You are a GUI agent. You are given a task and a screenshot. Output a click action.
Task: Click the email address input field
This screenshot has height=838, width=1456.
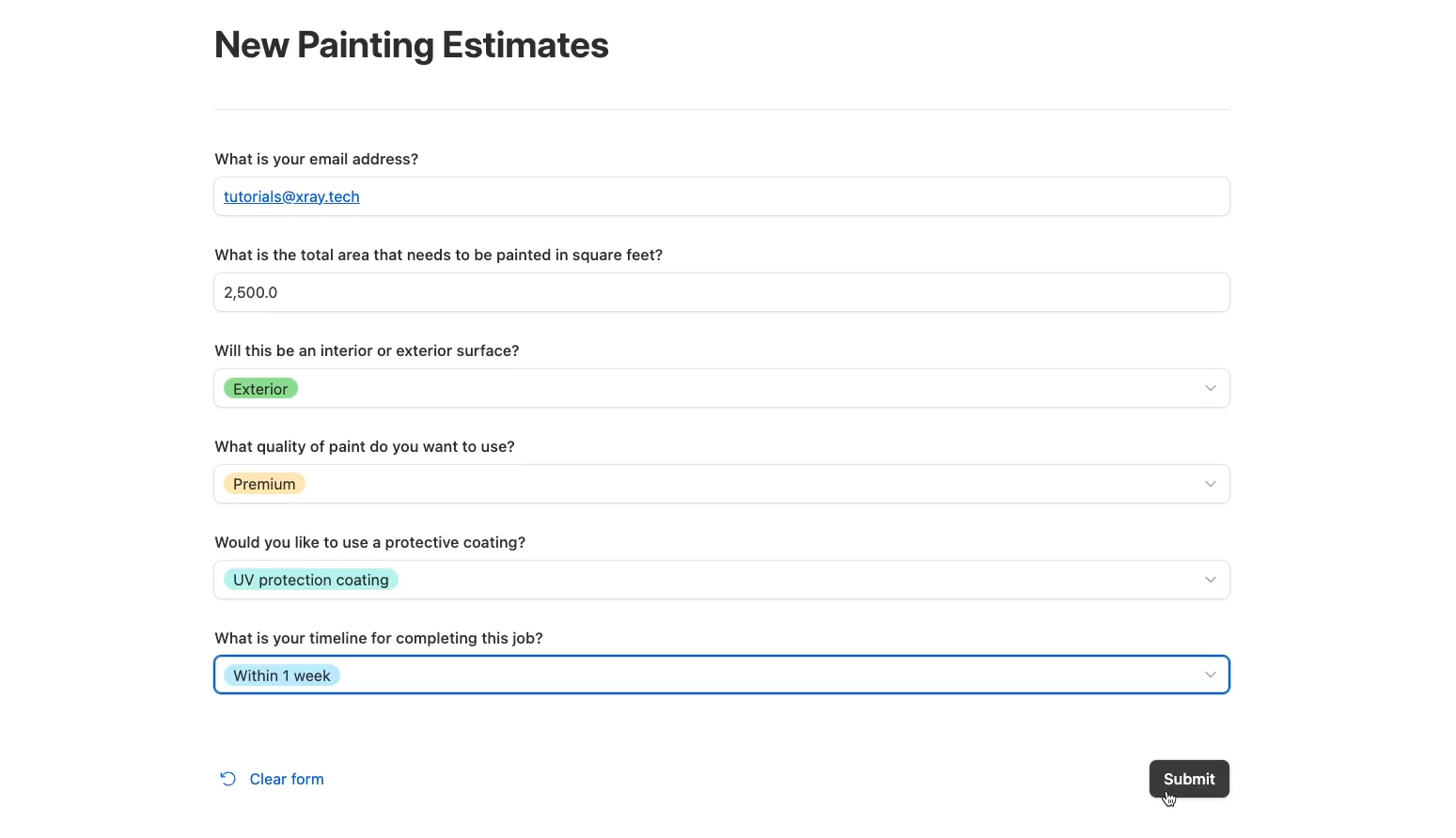[x=722, y=196]
